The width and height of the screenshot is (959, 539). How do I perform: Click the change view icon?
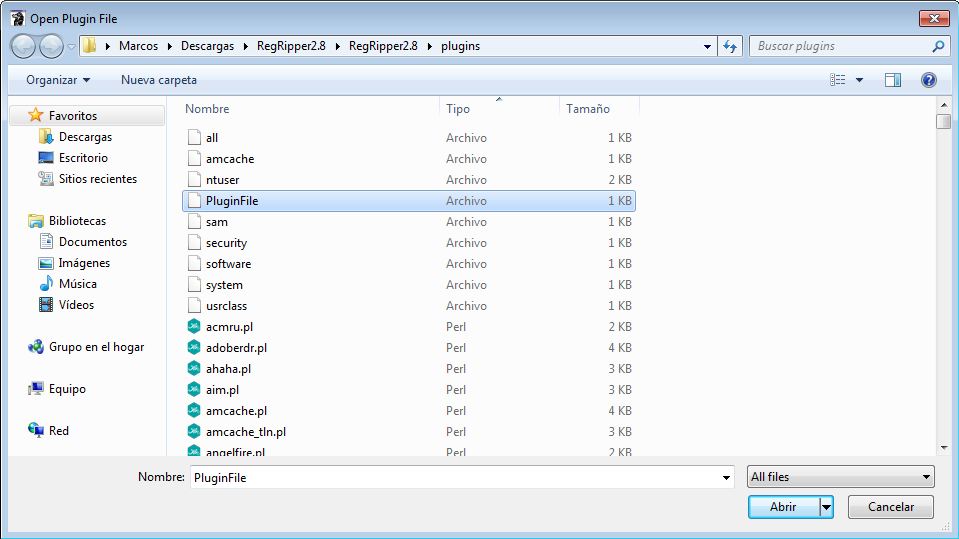838,80
